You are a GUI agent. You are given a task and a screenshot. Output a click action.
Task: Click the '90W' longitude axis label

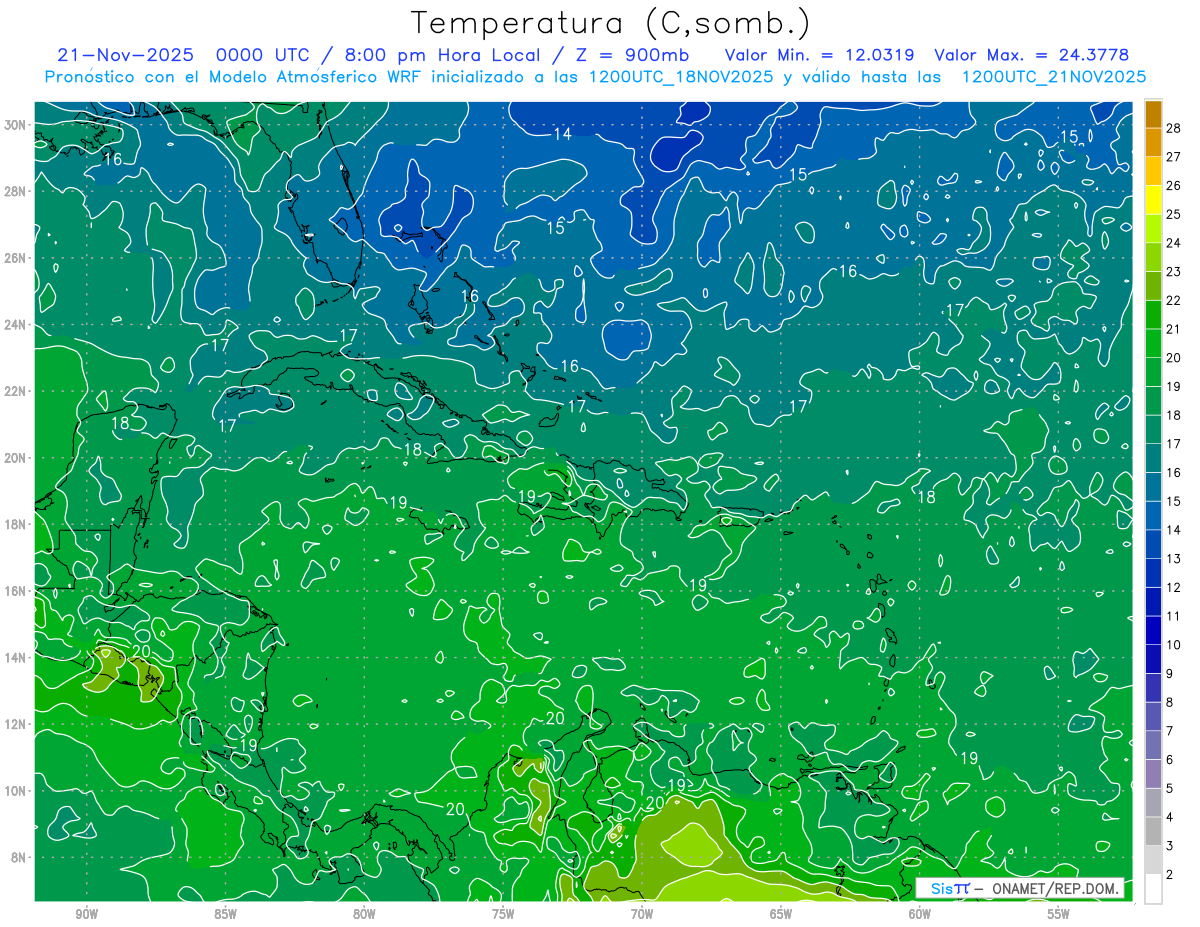(x=86, y=914)
